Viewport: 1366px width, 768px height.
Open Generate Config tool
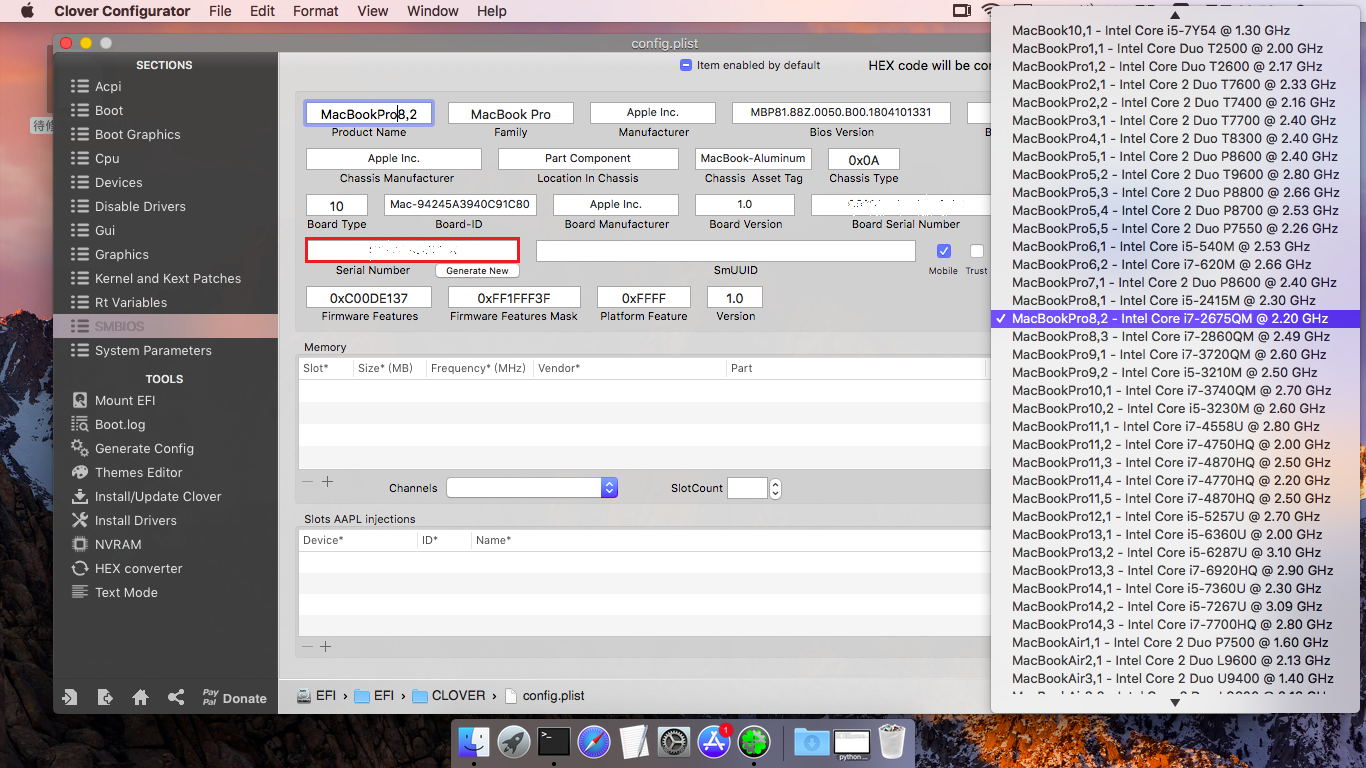[x=132, y=448]
